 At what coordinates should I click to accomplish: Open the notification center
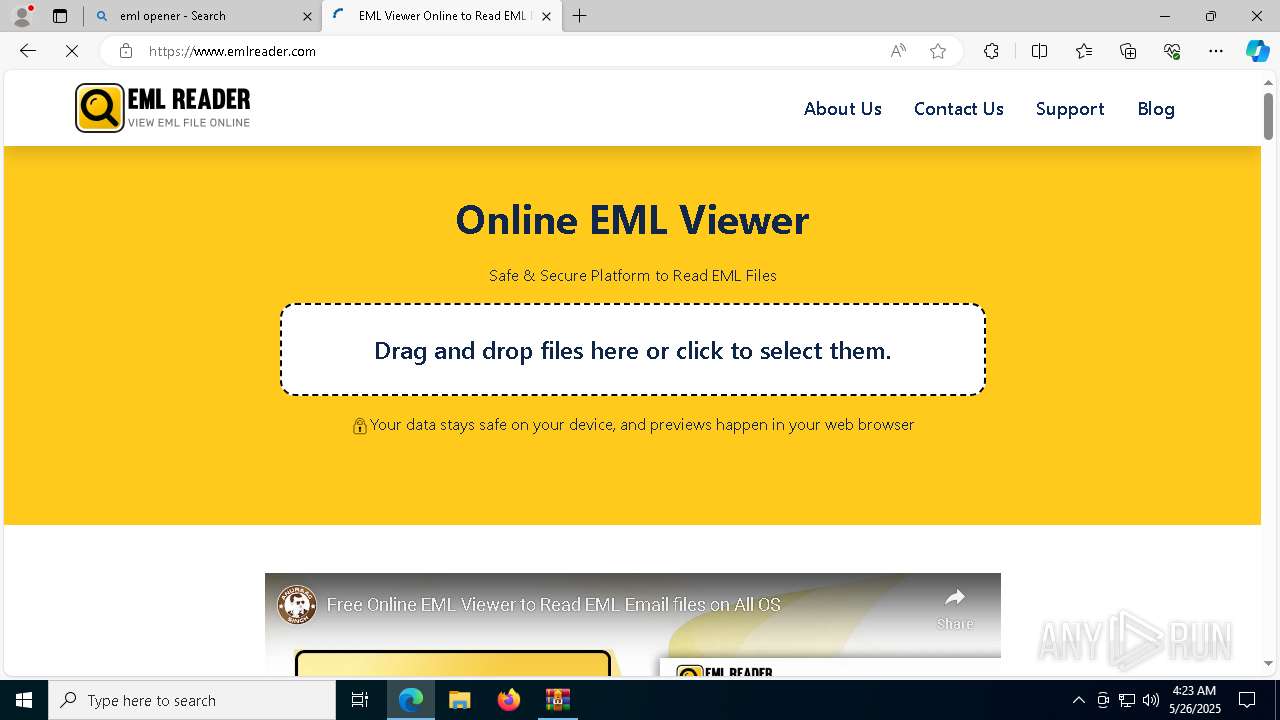click(1247, 700)
